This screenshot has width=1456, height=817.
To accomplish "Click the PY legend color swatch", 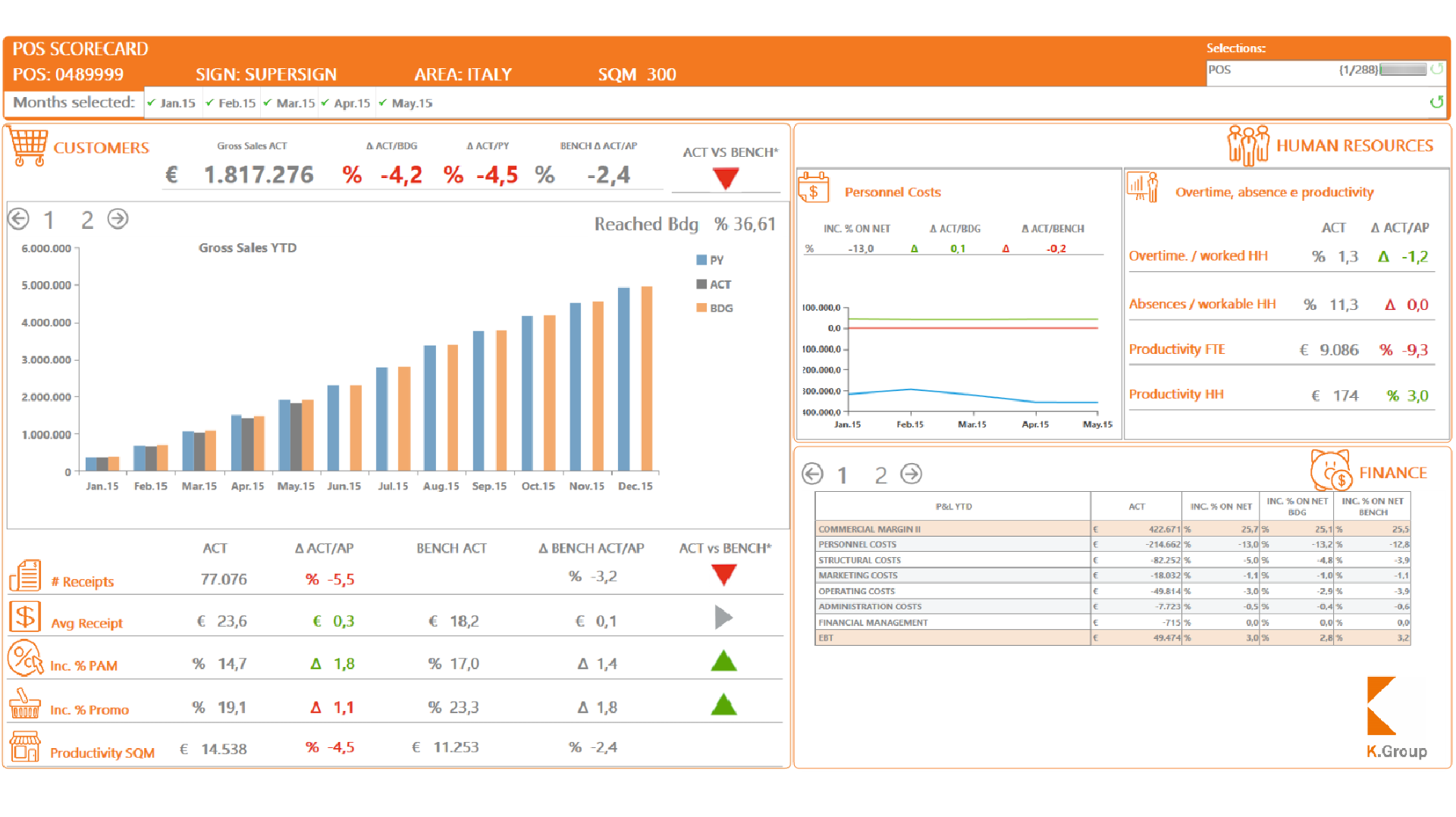I will click(x=701, y=260).
